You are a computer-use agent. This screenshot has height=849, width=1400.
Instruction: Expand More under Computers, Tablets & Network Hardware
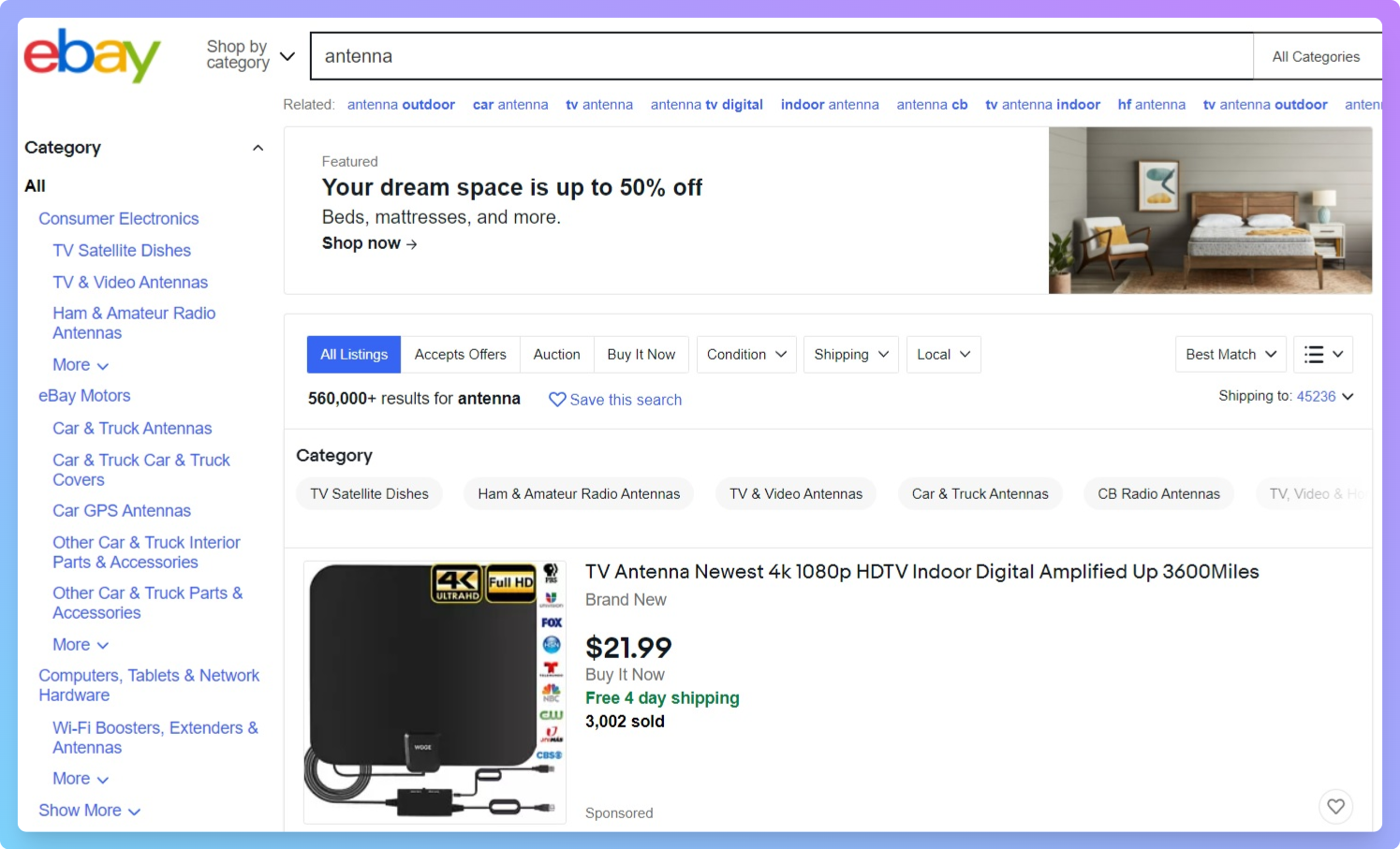81,779
